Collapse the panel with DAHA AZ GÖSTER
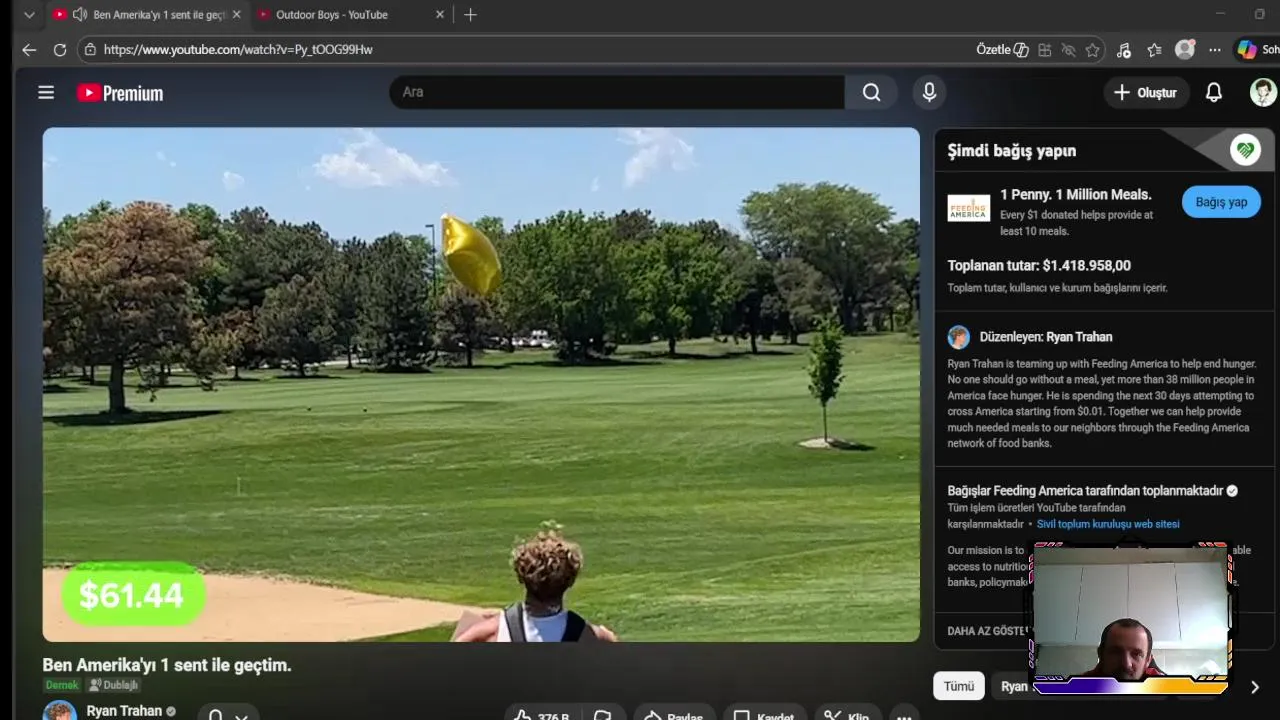This screenshot has height=720, width=1280. coord(987,631)
